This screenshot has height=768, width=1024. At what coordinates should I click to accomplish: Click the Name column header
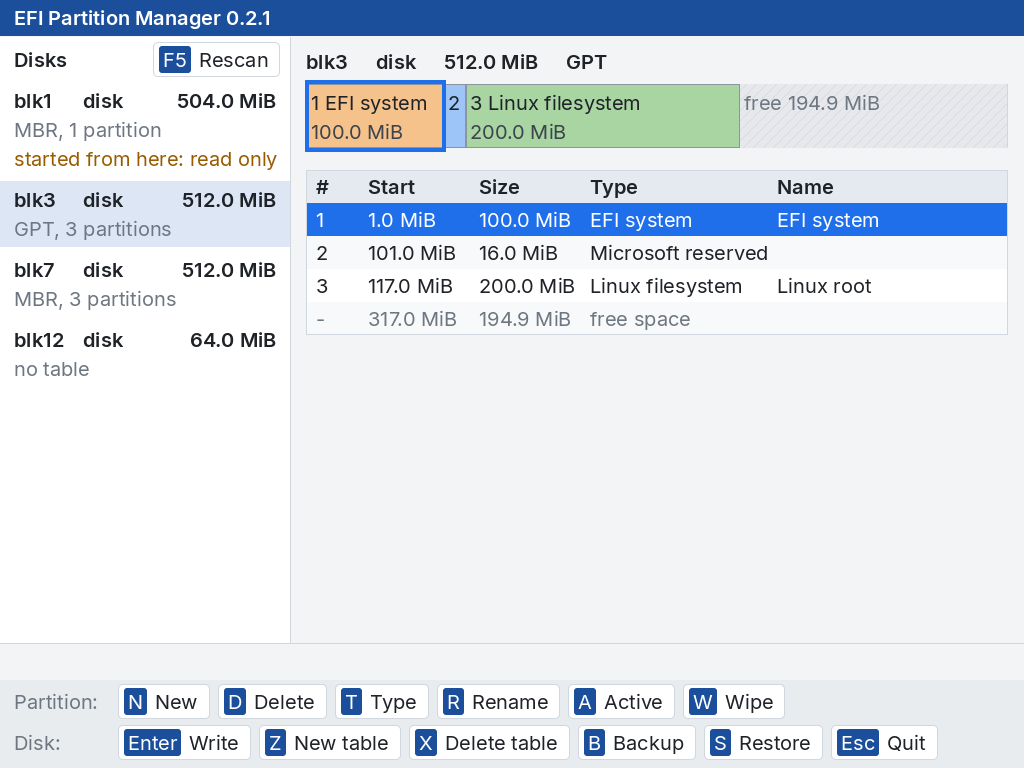[805, 187]
